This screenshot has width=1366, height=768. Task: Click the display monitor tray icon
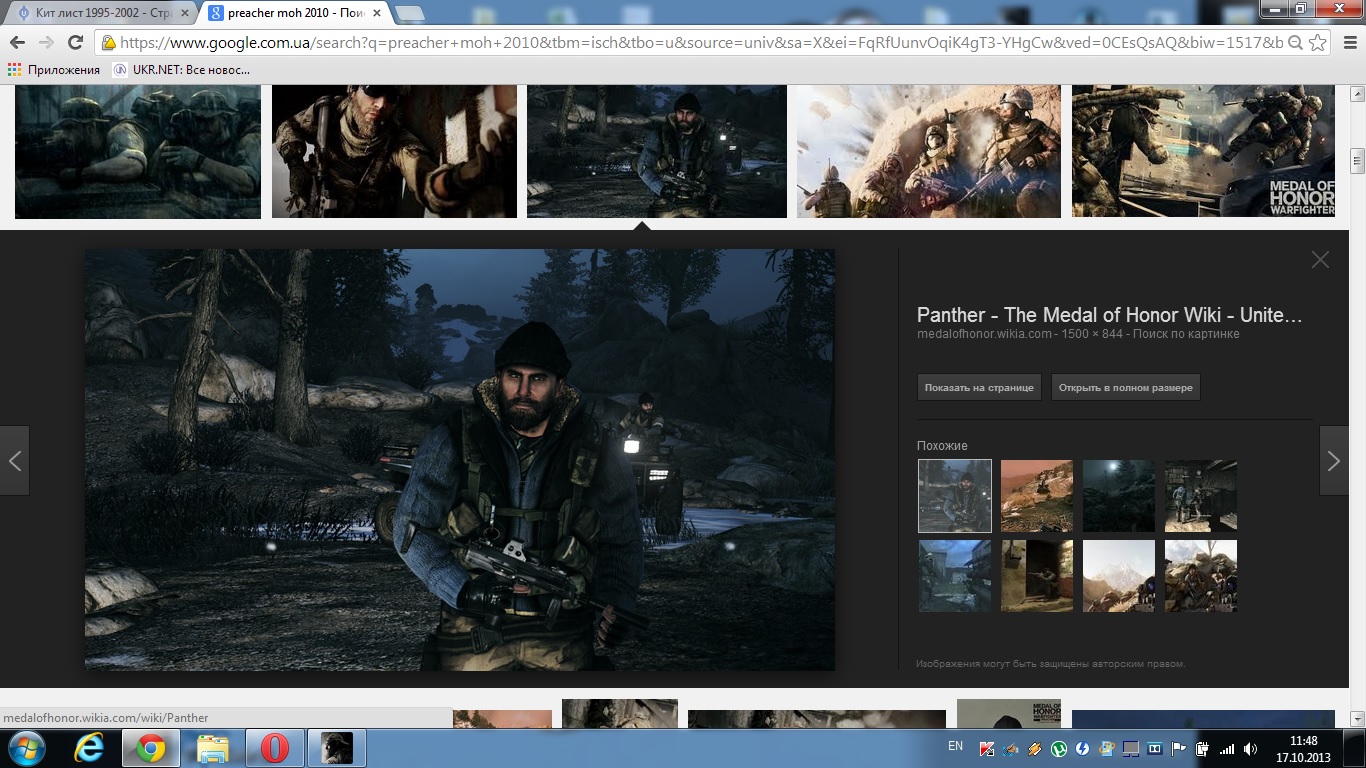click(x=1131, y=748)
